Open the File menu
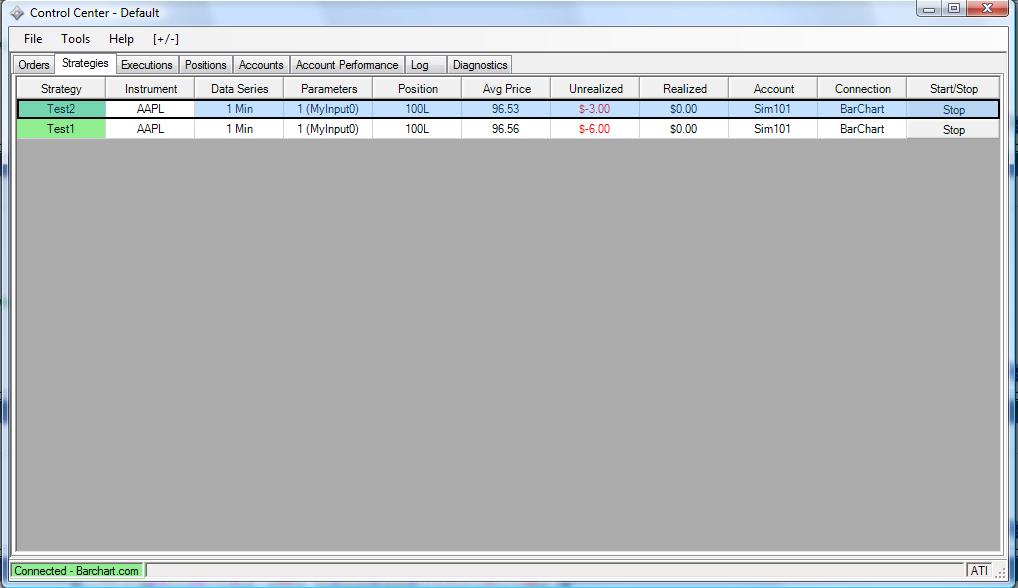Image resolution: width=1018 pixels, height=588 pixels. (33, 39)
